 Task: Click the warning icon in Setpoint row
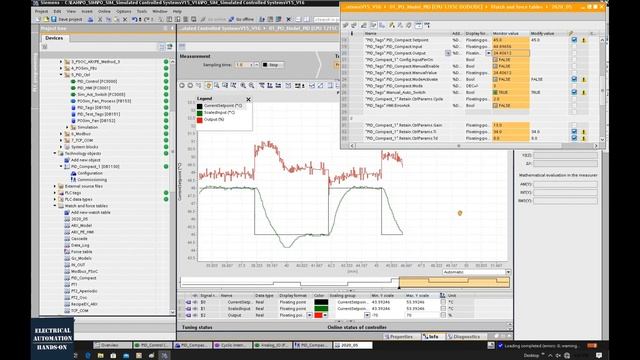point(584,40)
